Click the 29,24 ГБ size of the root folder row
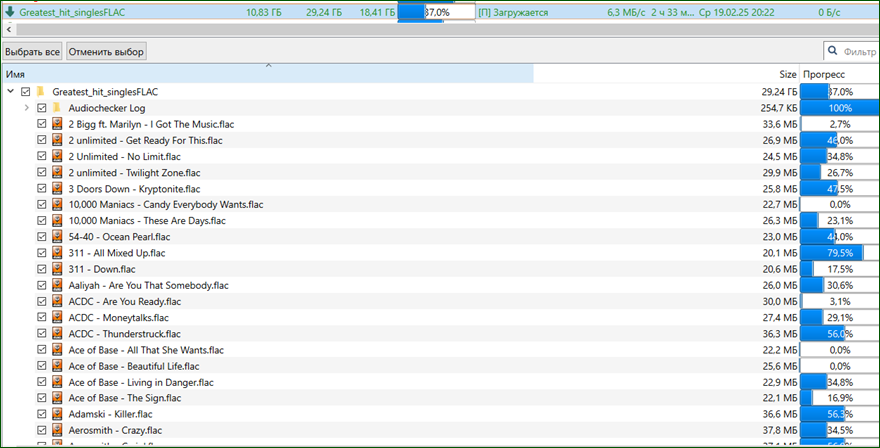The width and height of the screenshot is (880, 448). 780,92
